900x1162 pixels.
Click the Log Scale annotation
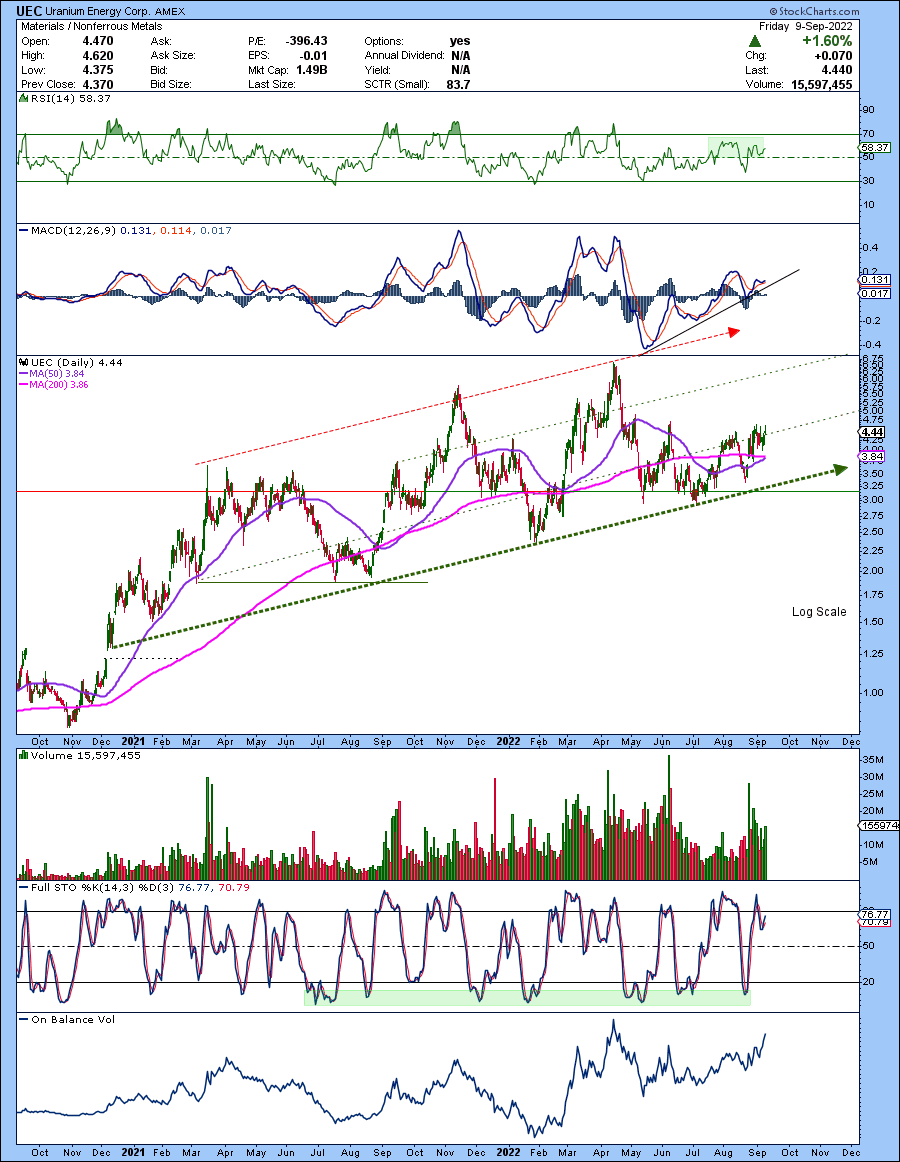click(x=819, y=612)
